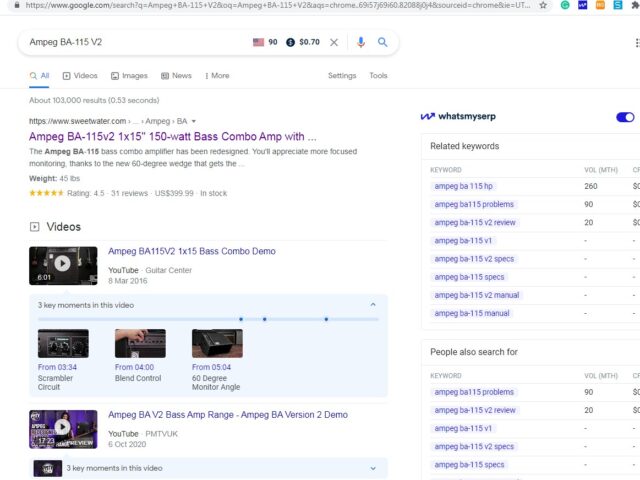This screenshot has height=480, width=640.
Task: Open the 60 Degree Monitor Angle thumbnail
Action: [217, 343]
